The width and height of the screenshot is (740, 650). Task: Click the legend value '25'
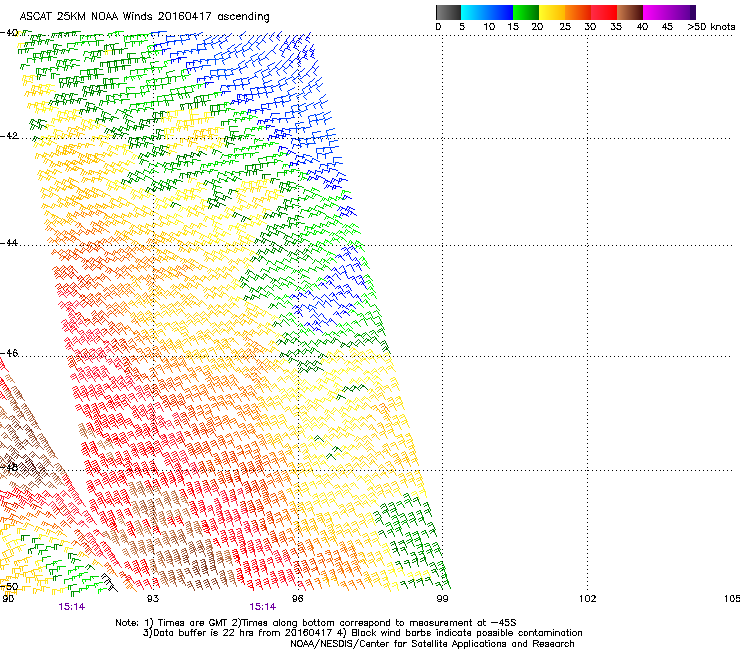[565, 27]
